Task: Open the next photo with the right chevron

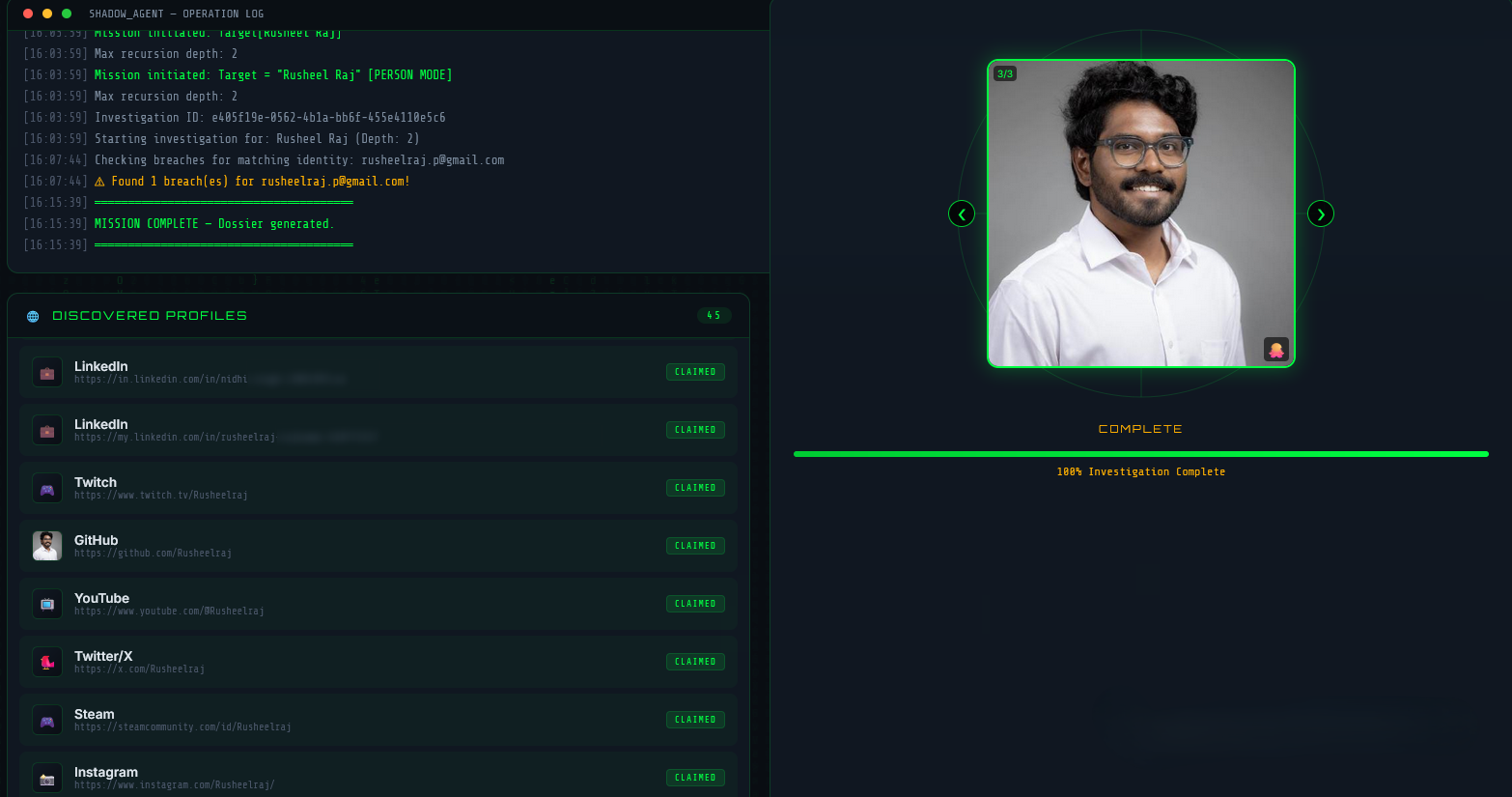Action: click(1320, 213)
